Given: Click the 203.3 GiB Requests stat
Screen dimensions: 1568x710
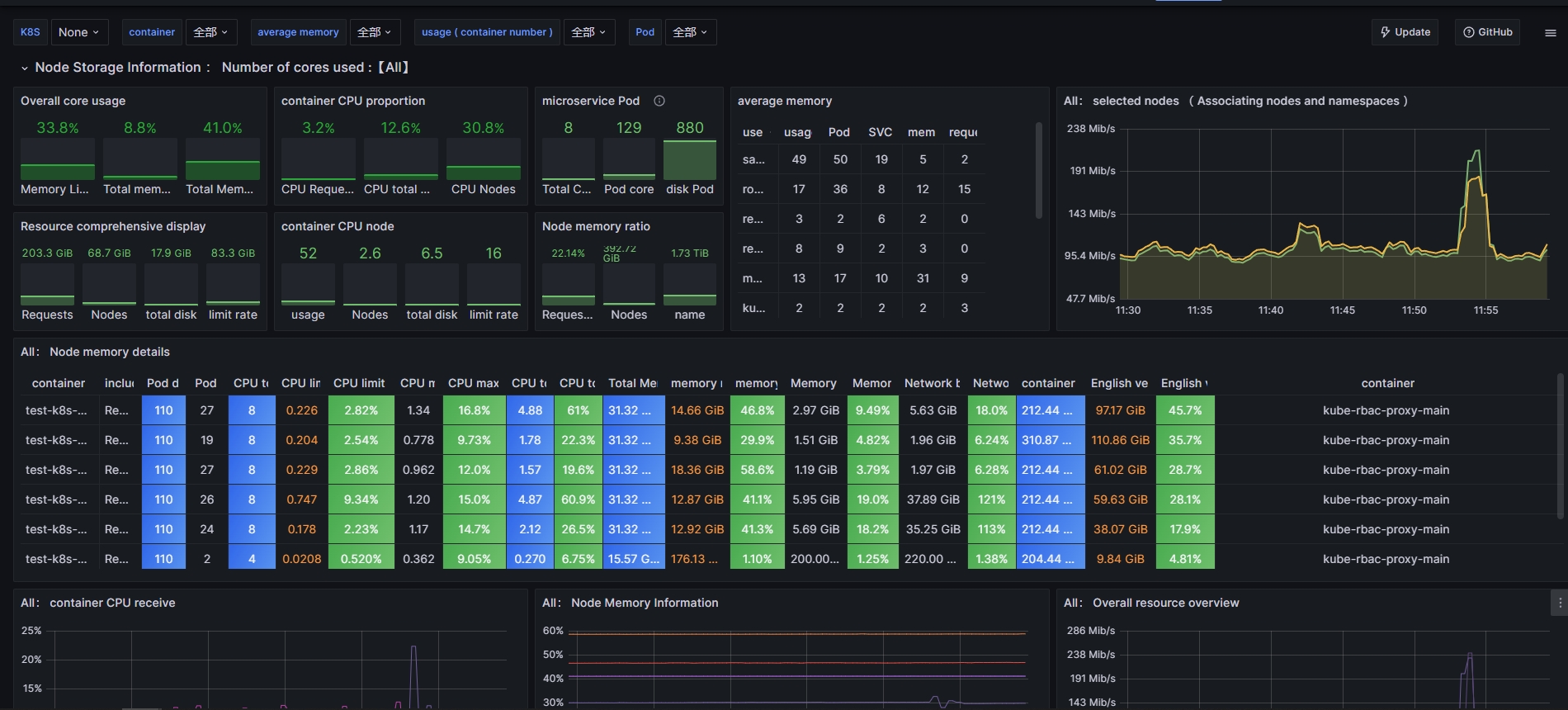Looking at the screenshot, I should [47, 283].
